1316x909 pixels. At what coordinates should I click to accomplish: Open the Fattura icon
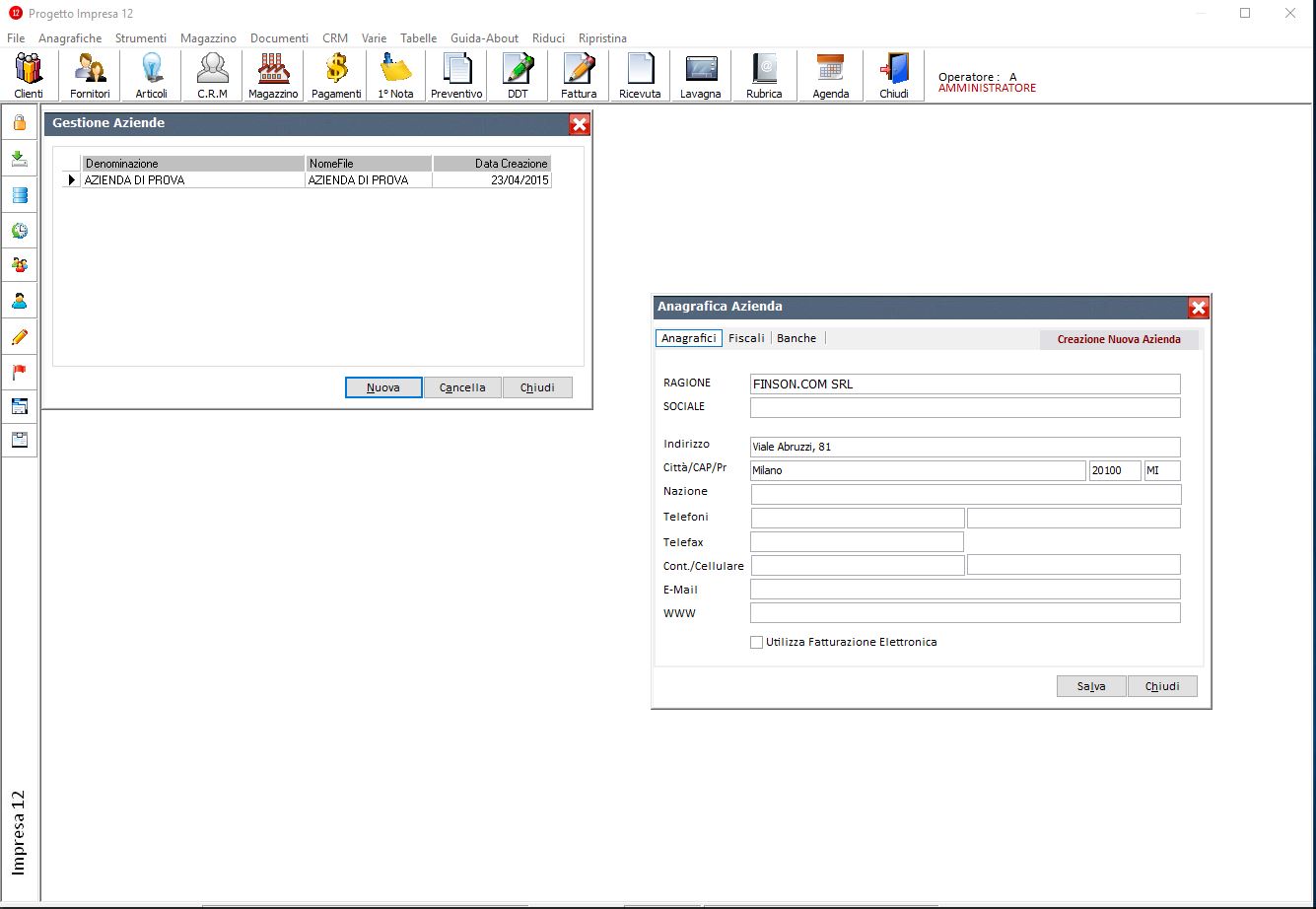pos(579,76)
